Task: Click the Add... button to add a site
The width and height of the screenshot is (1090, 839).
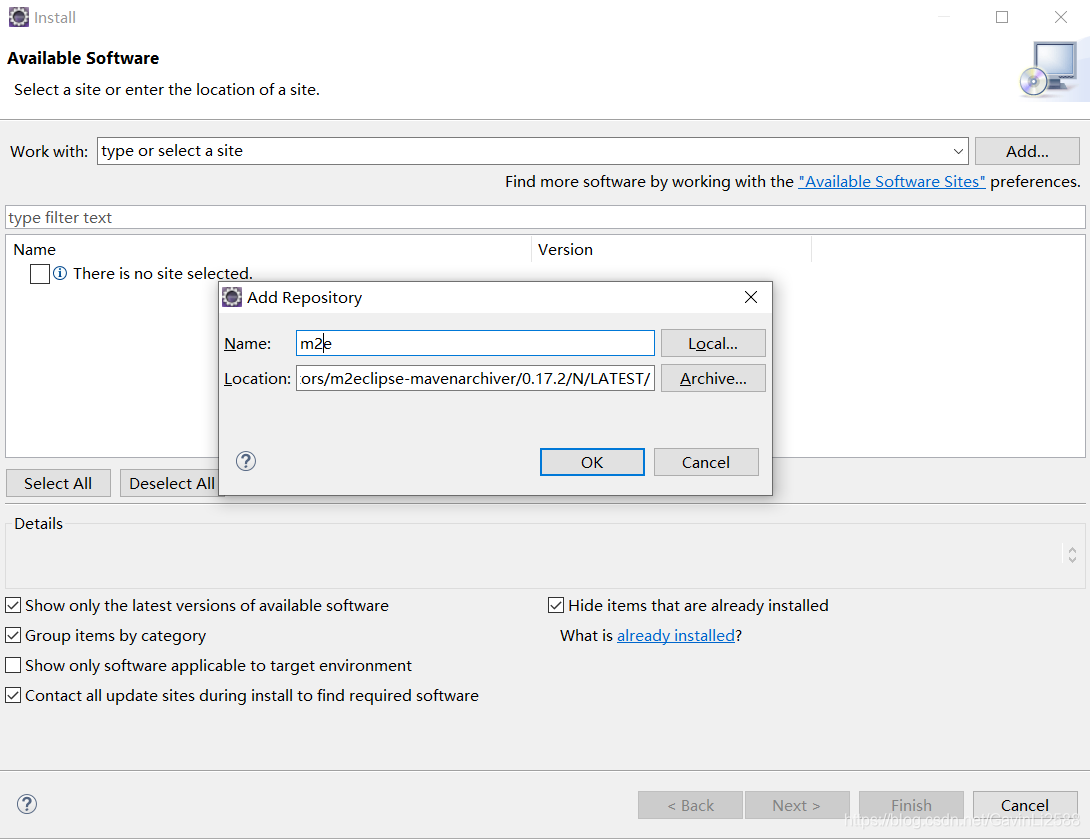Action: (x=1027, y=151)
